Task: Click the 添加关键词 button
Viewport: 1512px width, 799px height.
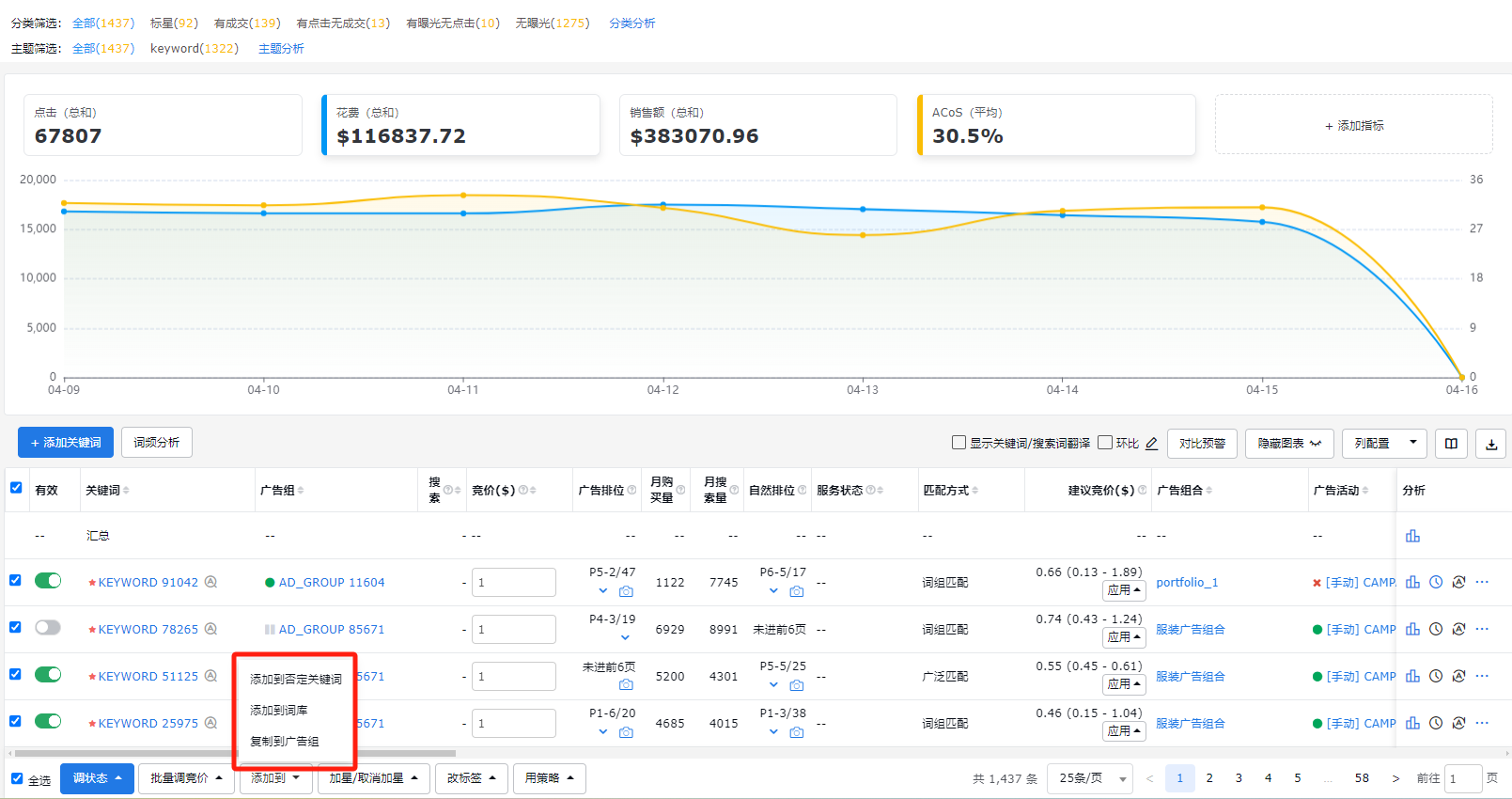Action: click(66, 443)
